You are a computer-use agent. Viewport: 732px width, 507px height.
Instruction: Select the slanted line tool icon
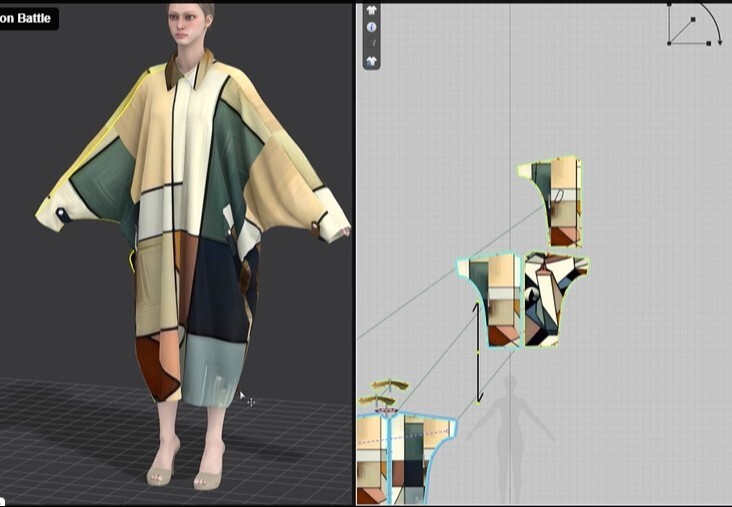pyautogui.click(x=373, y=43)
